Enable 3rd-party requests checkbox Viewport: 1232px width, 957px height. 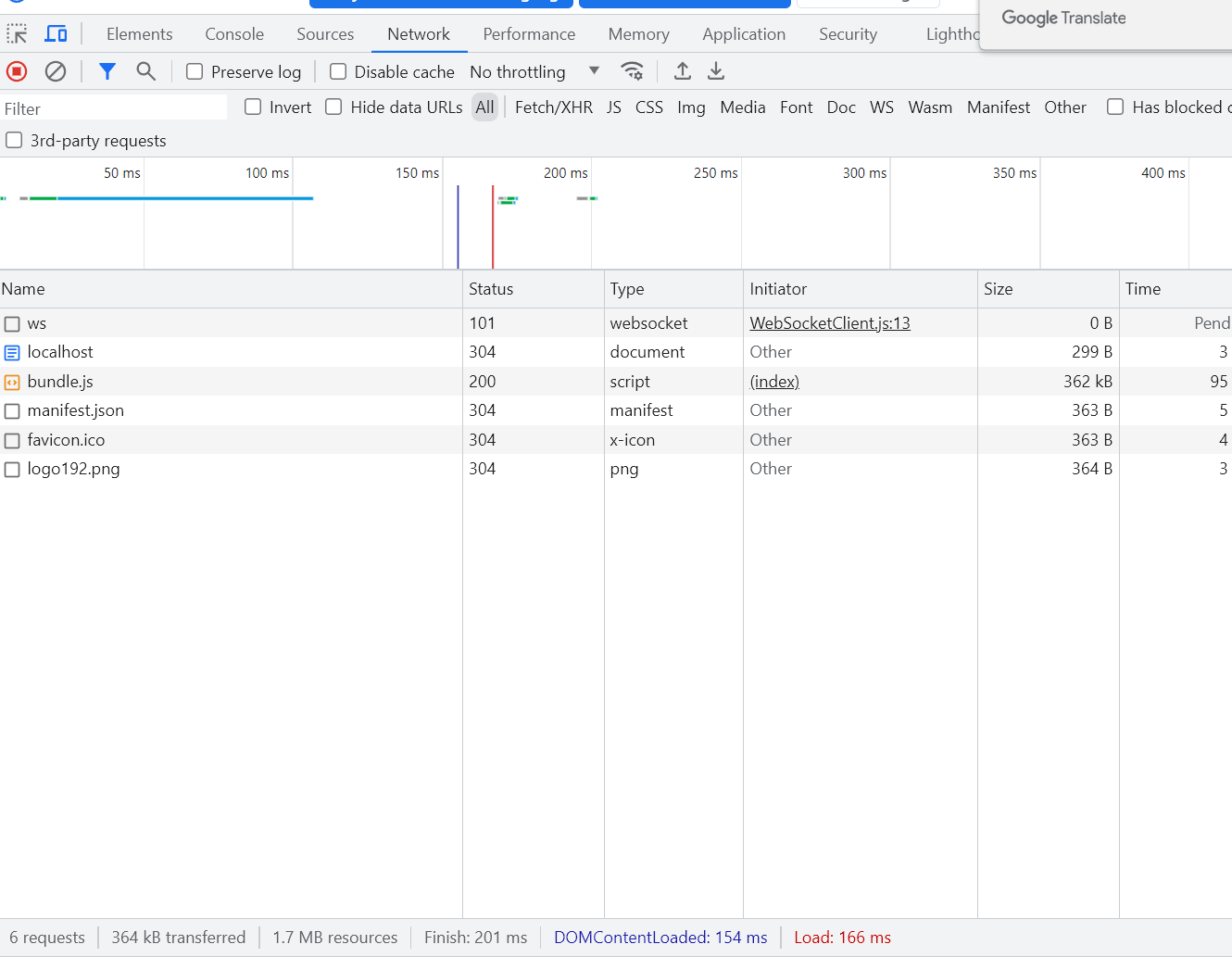click(x=14, y=140)
